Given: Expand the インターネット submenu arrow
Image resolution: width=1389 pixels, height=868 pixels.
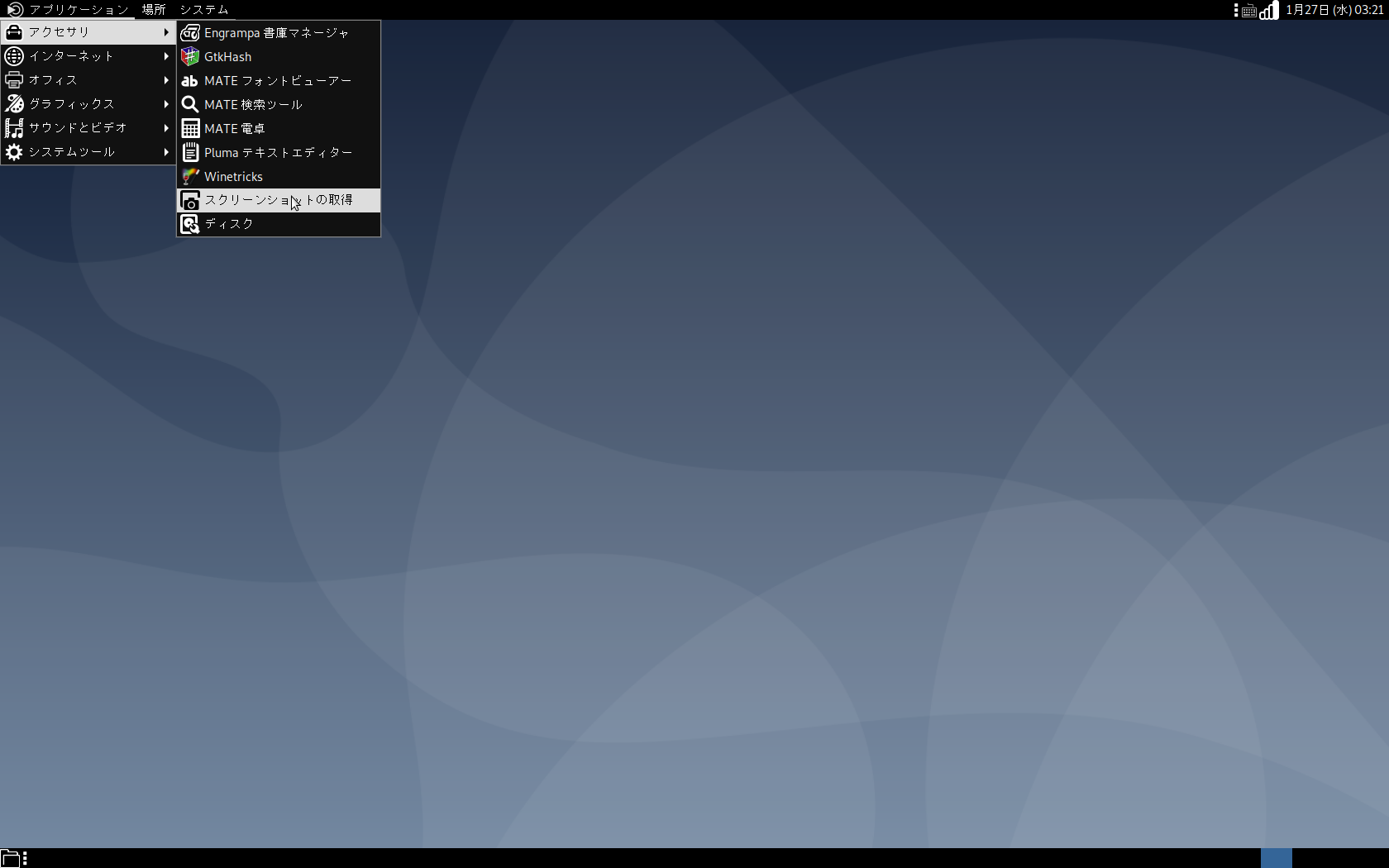Looking at the screenshot, I should click(166, 56).
